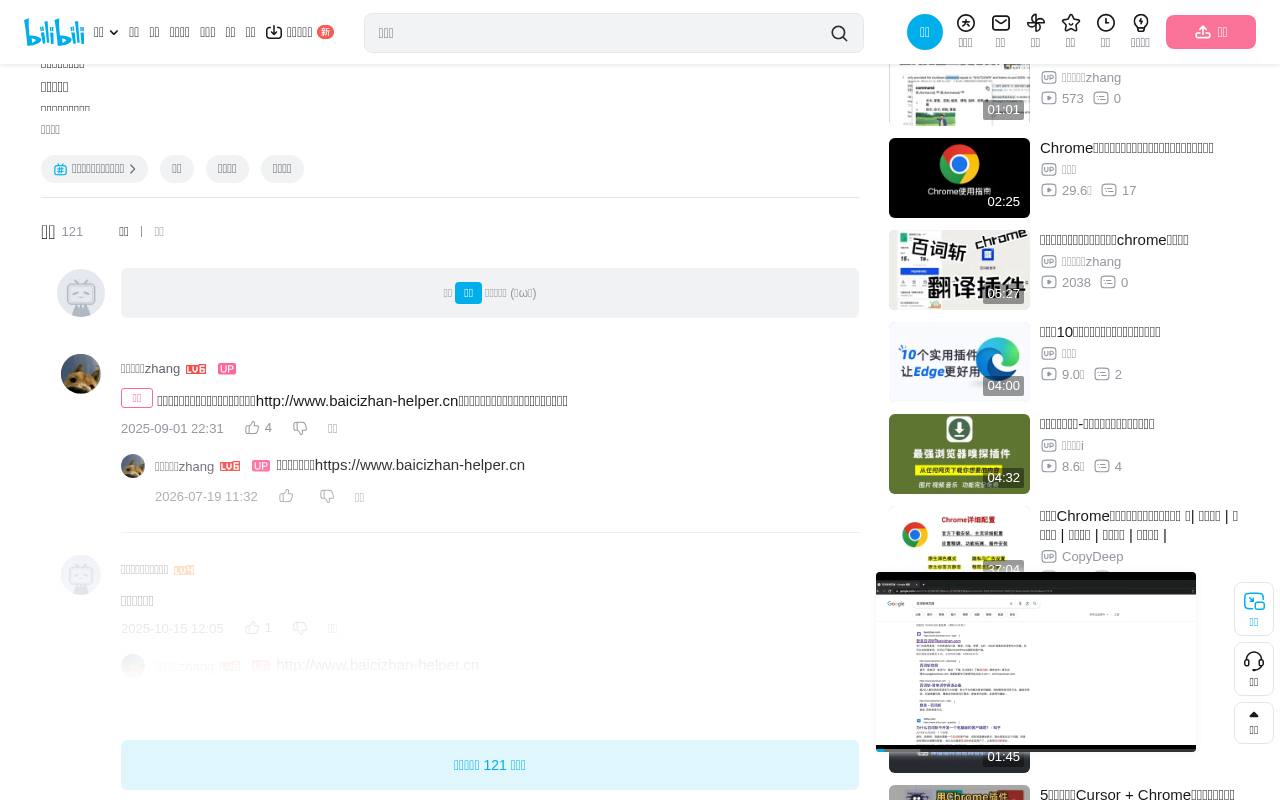This screenshot has width=1280, height=800.
Task: Click the floating mini video player
Action: click(1036, 661)
